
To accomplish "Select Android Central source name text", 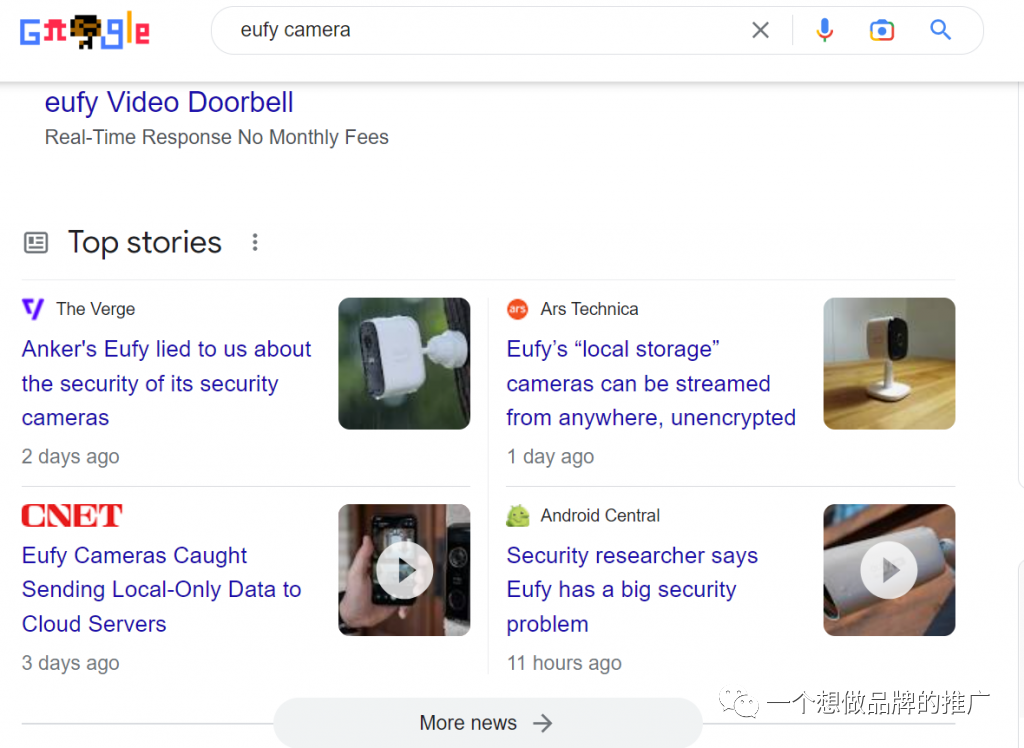I will point(600,515).
